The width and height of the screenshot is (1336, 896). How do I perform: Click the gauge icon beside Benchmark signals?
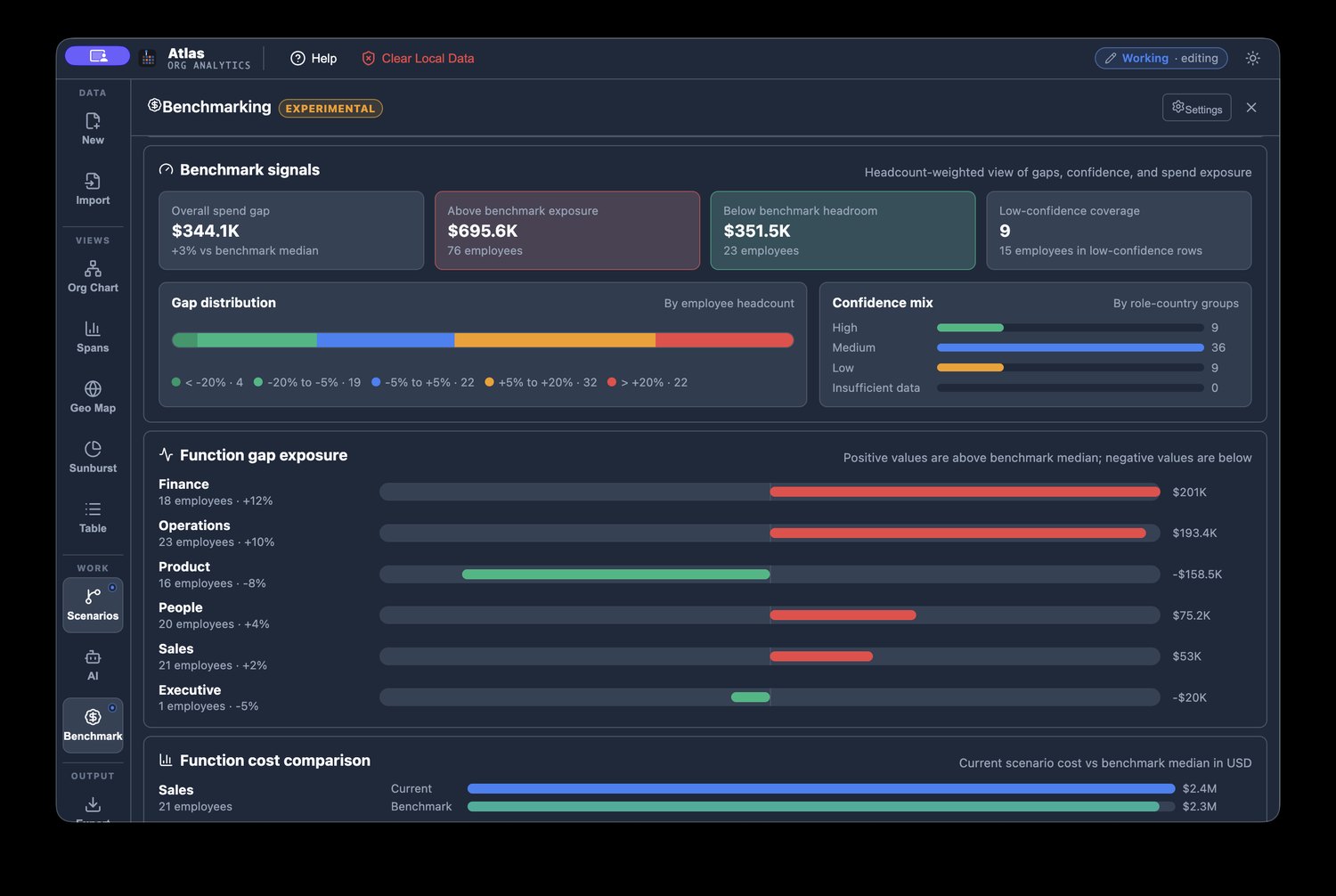pos(166,169)
